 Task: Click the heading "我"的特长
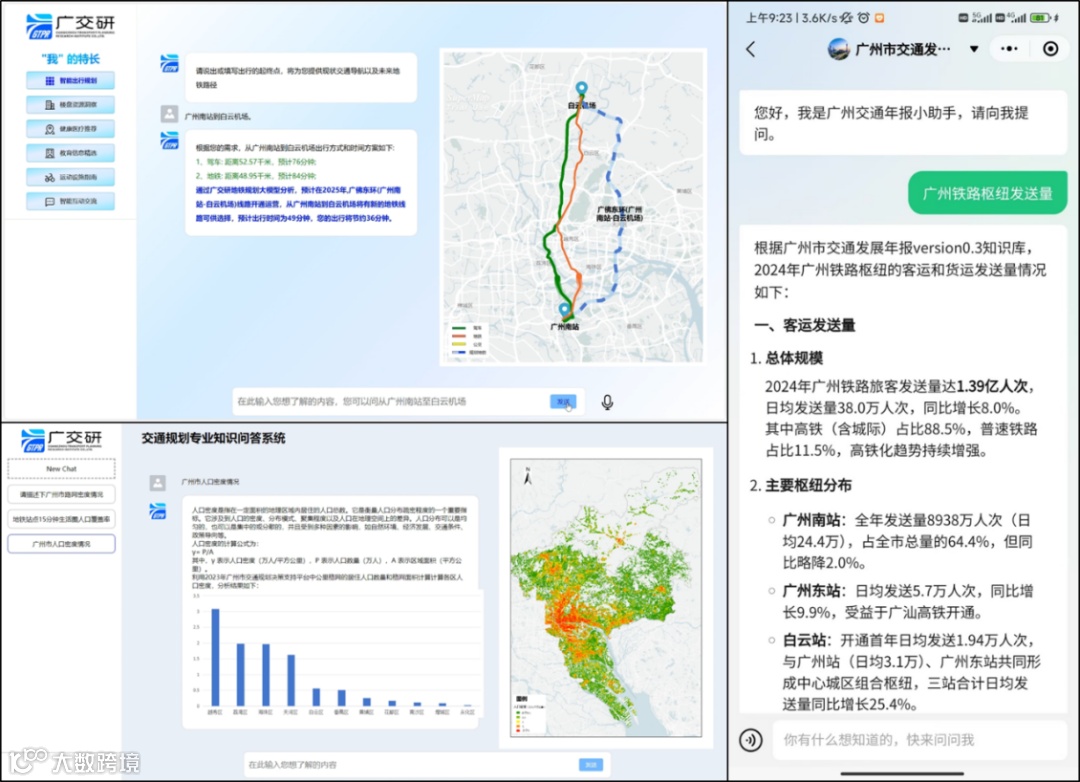70,59
